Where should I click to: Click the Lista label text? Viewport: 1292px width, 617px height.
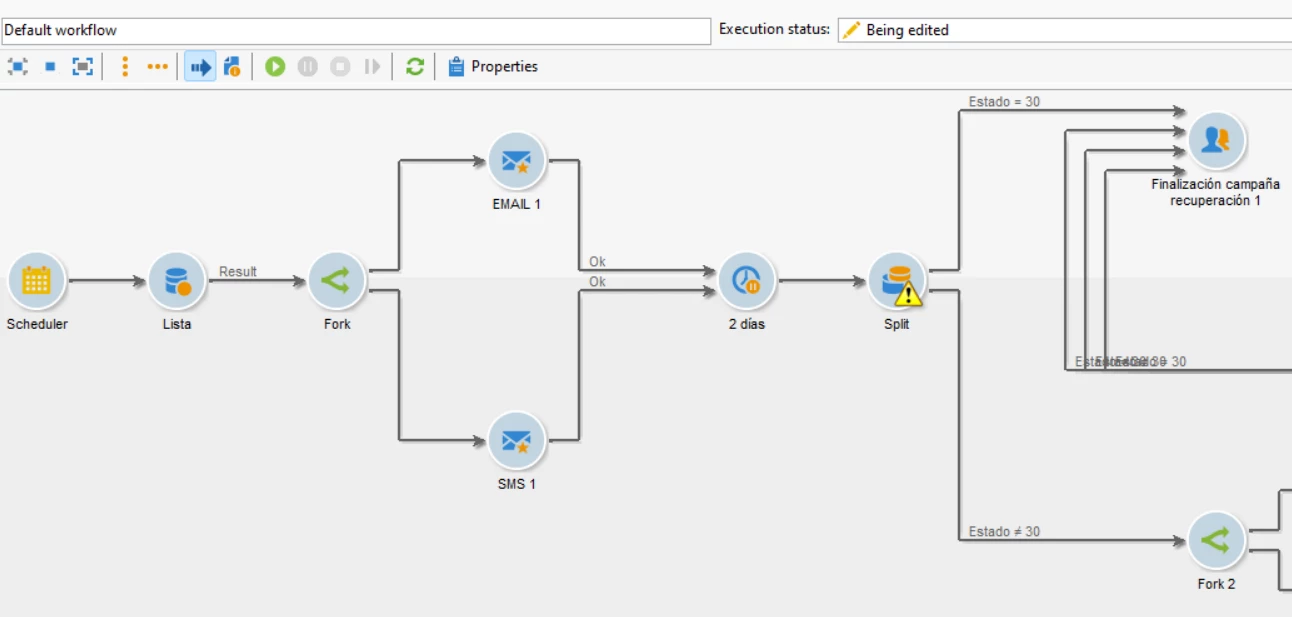pyautogui.click(x=177, y=325)
